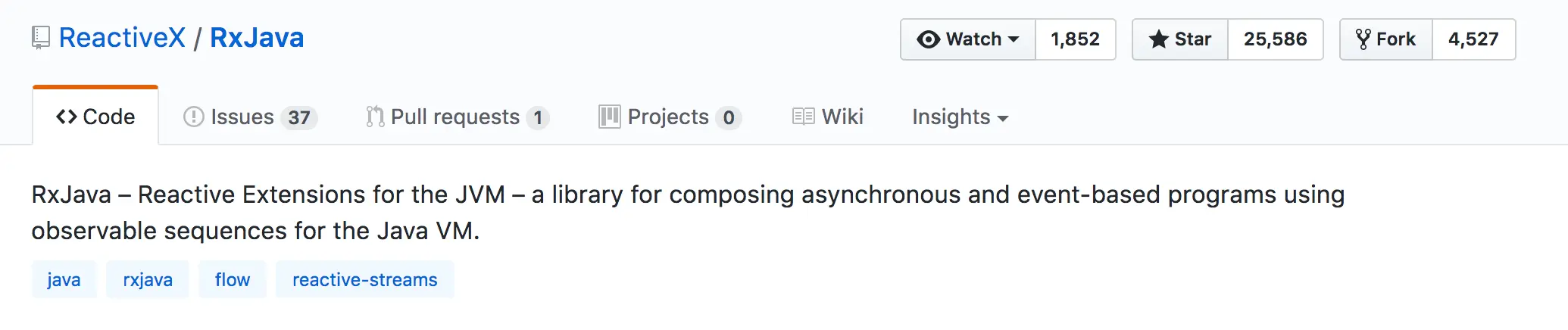Screen dimensions: 1568x330
Task: Switch to the Code tab
Action: click(95, 117)
